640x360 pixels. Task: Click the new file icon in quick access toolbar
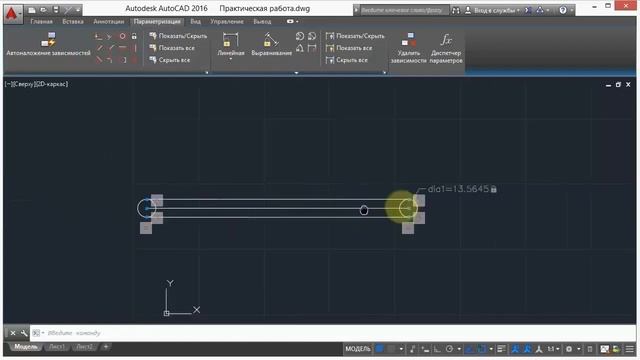pos(31,10)
